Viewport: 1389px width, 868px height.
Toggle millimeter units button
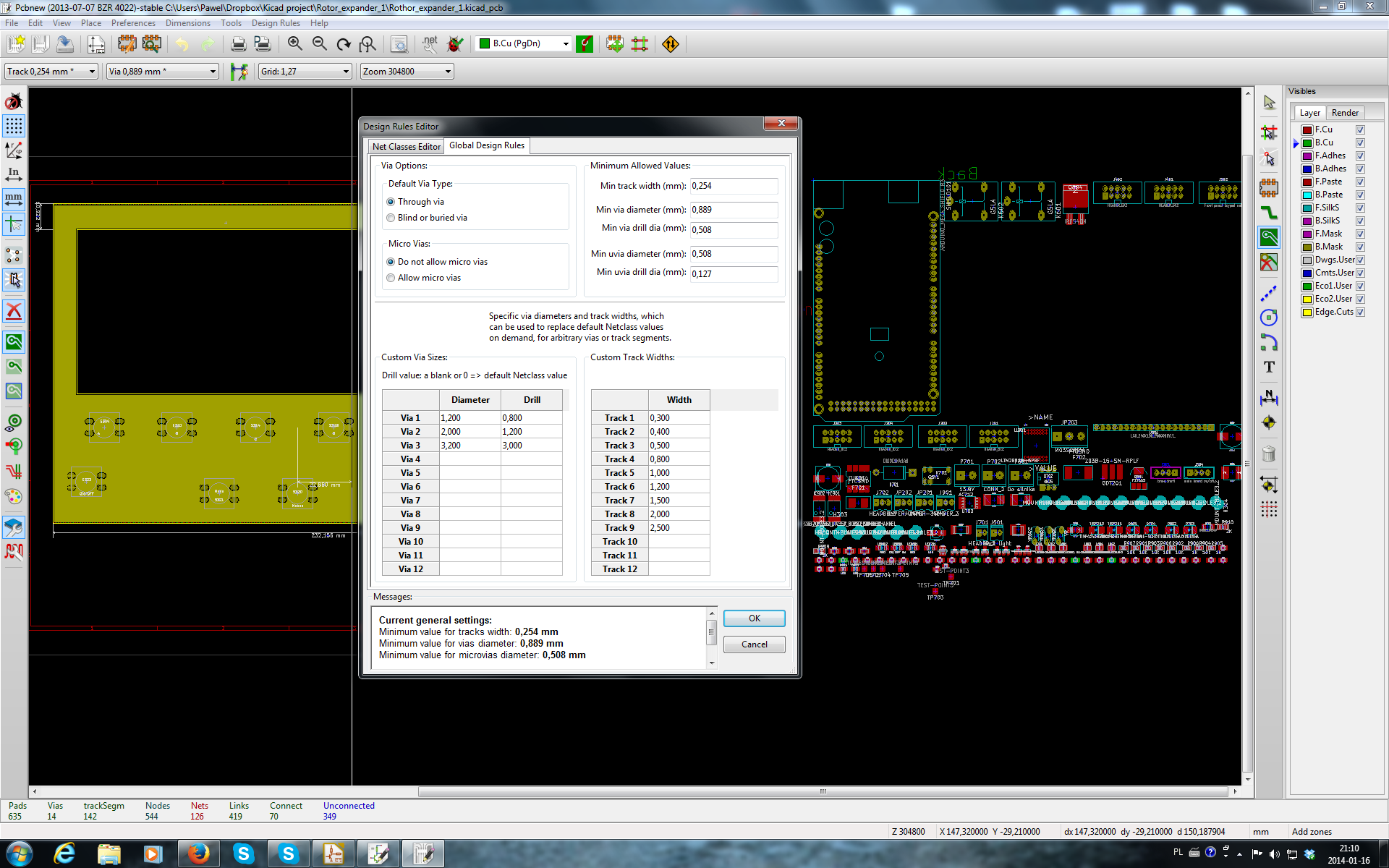[14, 198]
